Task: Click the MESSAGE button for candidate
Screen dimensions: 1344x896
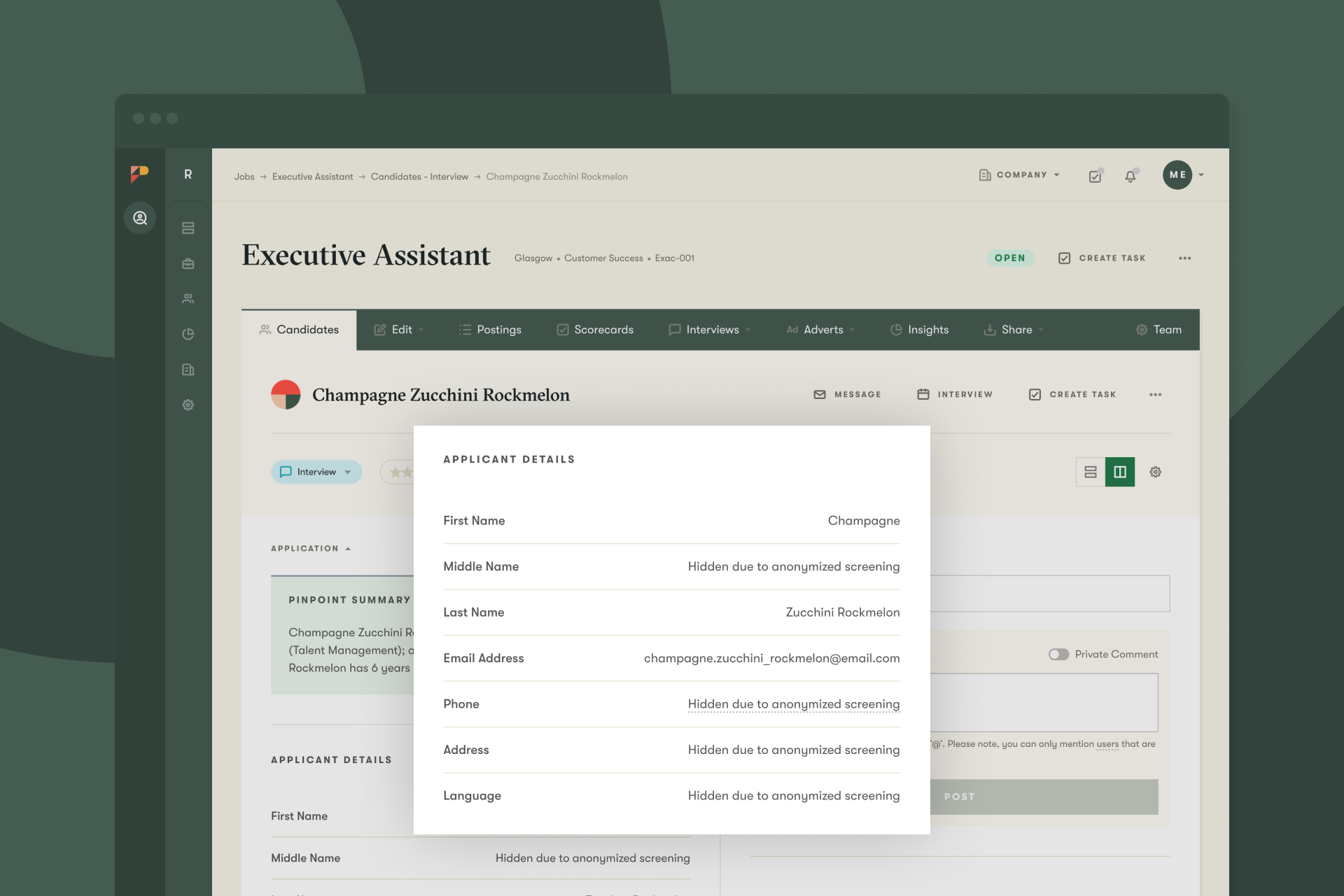Action: tap(847, 395)
